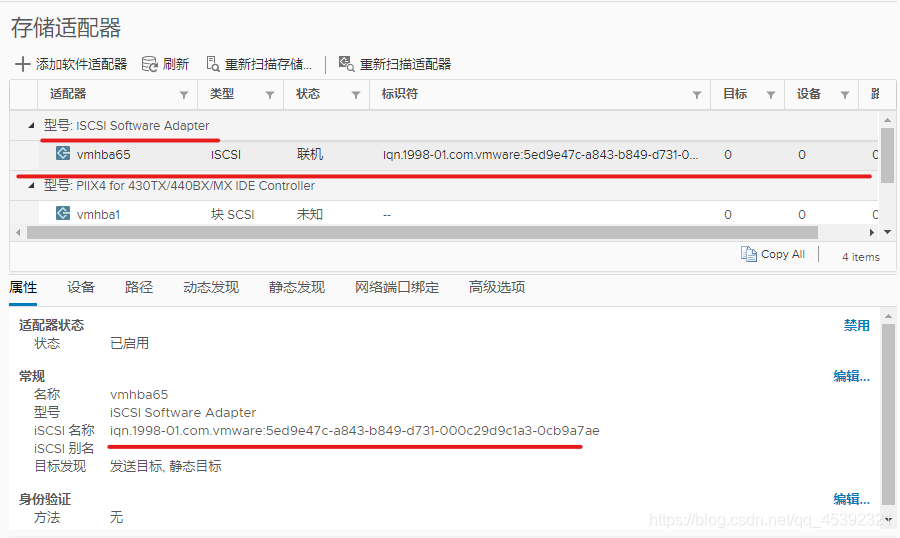Click the 状态 column header text
The width and height of the screenshot is (900, 538).
(x=308, y=94)
